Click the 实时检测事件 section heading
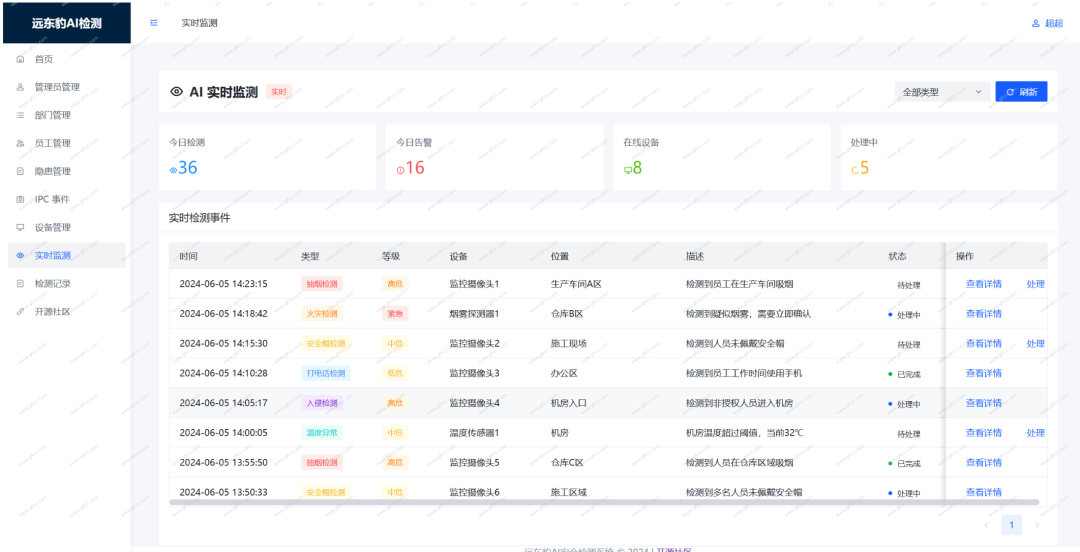This screenshot has width=1080, height=552. [x=200, y=217]
